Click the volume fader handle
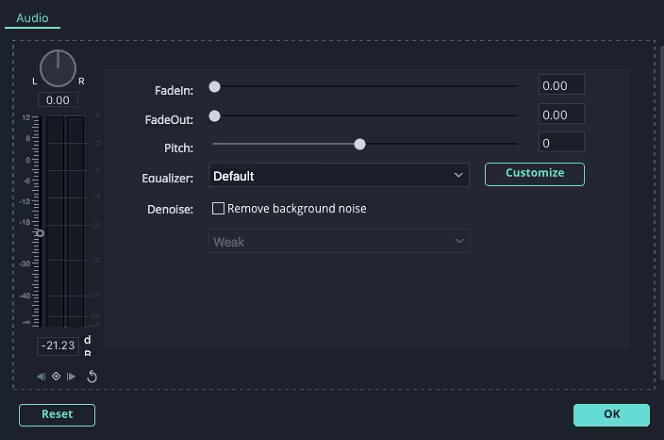Image resolution: width=664 pixels, height=440 pixels. pos(40,233)
